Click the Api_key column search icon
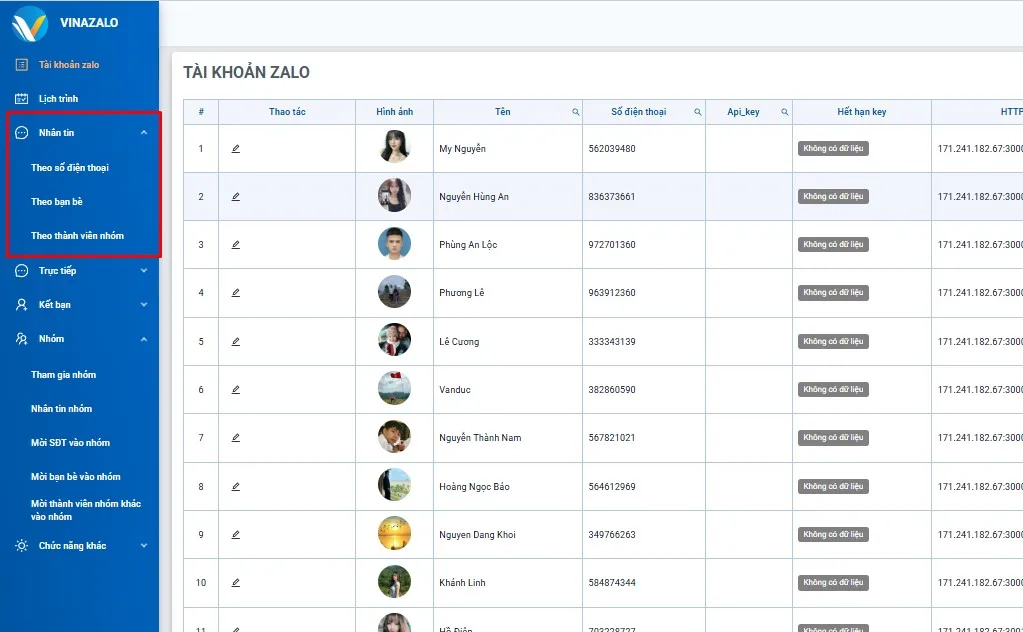 tap(784, 112)
